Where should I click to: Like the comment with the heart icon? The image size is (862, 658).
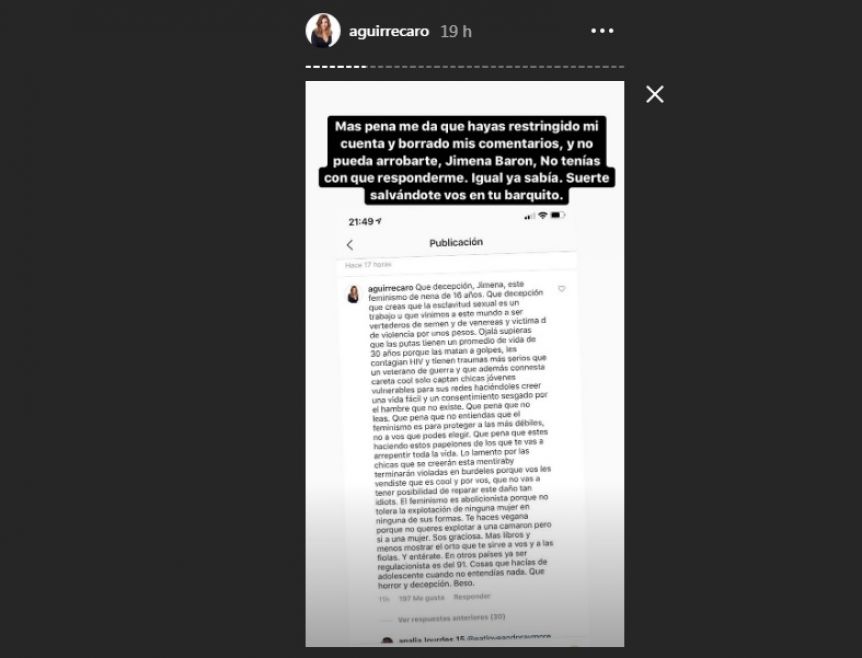click(561, 289)
